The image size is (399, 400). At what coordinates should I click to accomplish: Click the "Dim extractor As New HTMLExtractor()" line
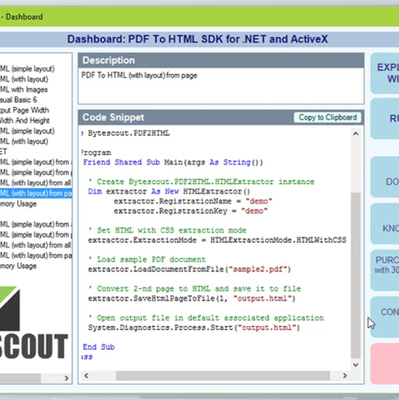[169, 192]
